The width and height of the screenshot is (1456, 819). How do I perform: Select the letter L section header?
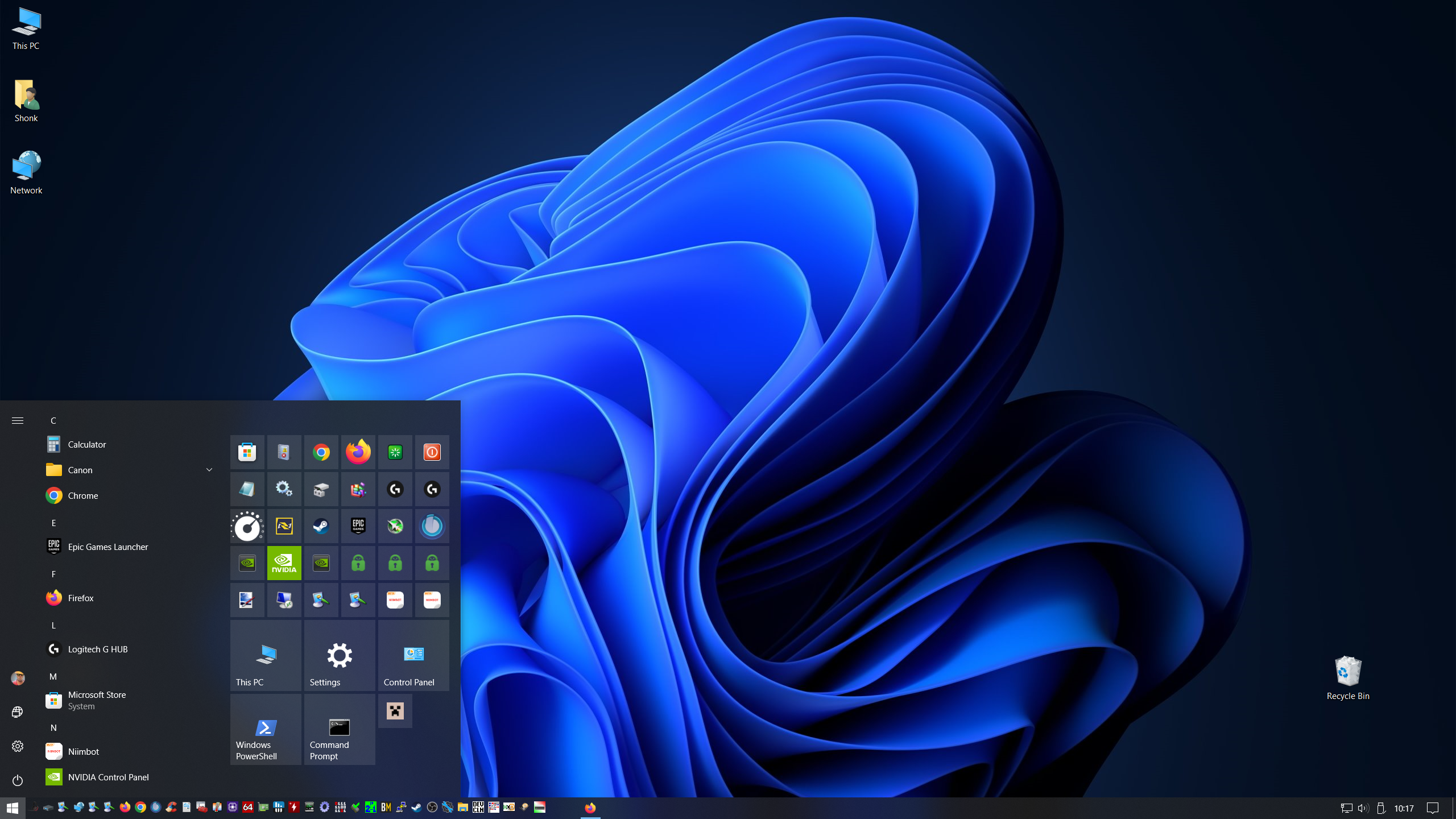(53, 625)
